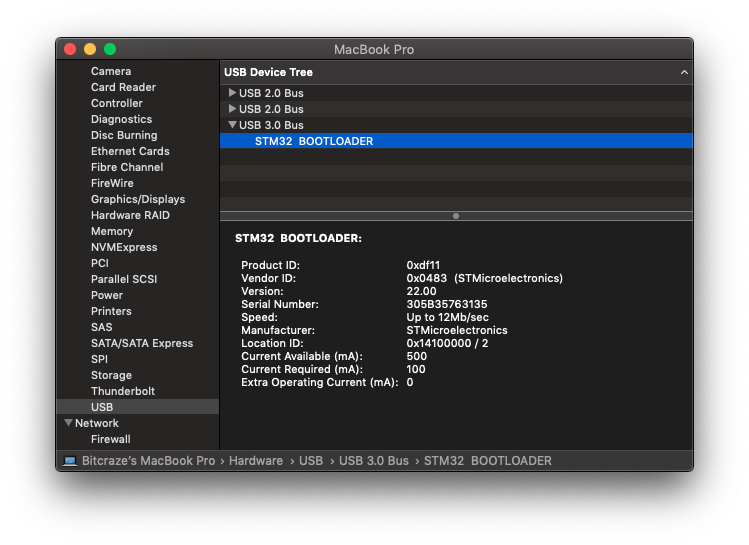Close the MacBook Pro window (red button)
The image size is (749, 545).
point(70,49)
